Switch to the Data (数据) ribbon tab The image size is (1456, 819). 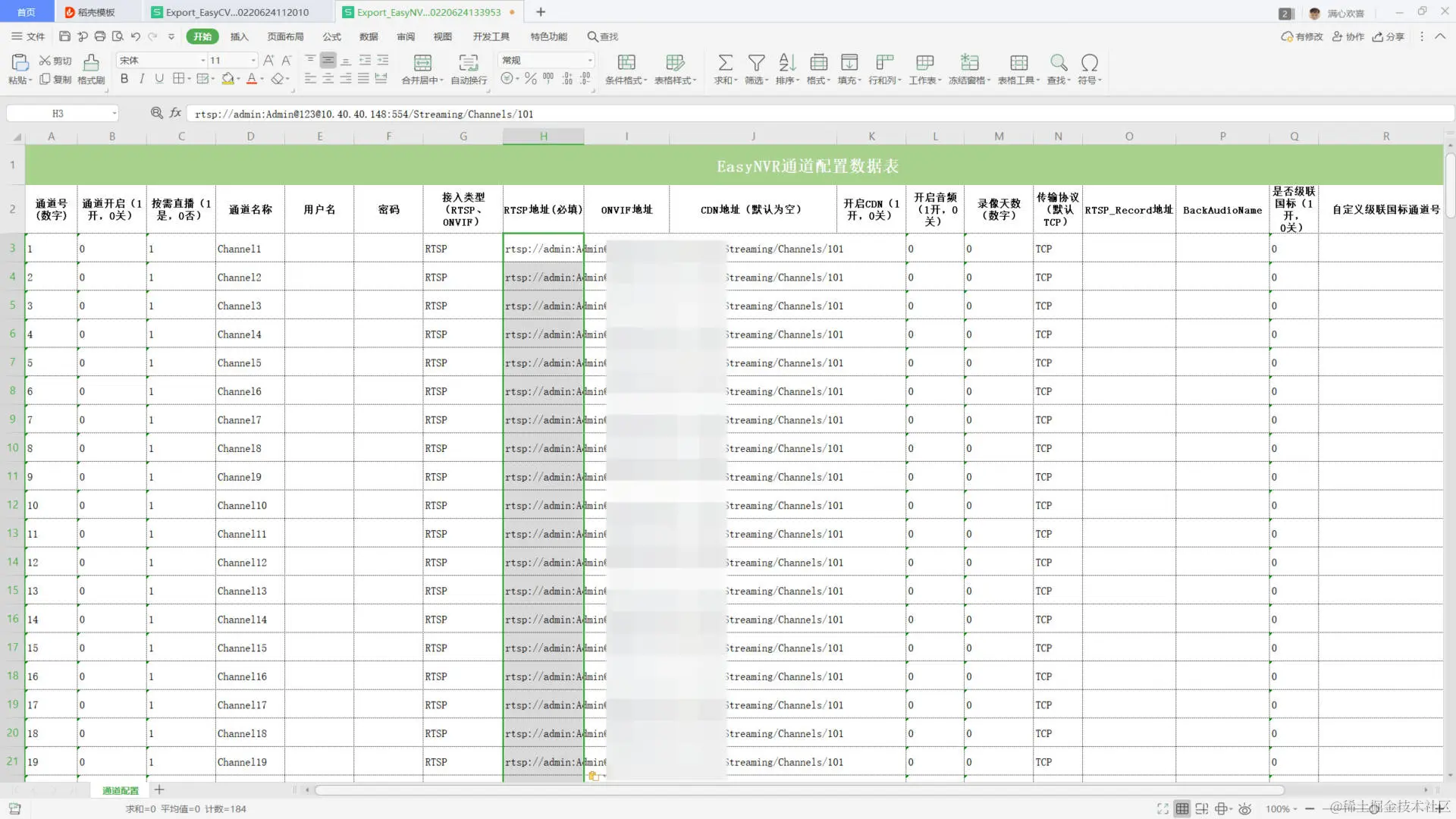pyautogui.click(x=369, y=36)
